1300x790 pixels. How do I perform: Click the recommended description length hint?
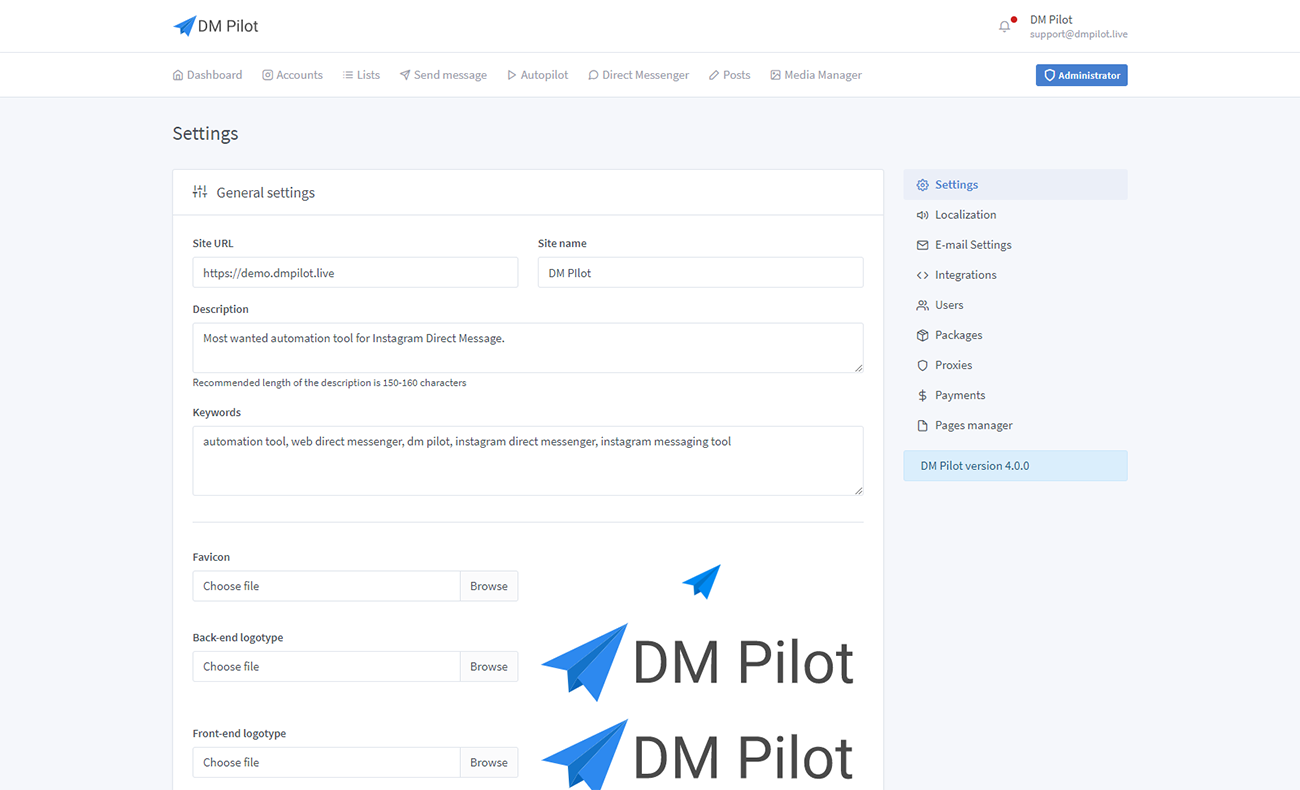pos(329,383)
